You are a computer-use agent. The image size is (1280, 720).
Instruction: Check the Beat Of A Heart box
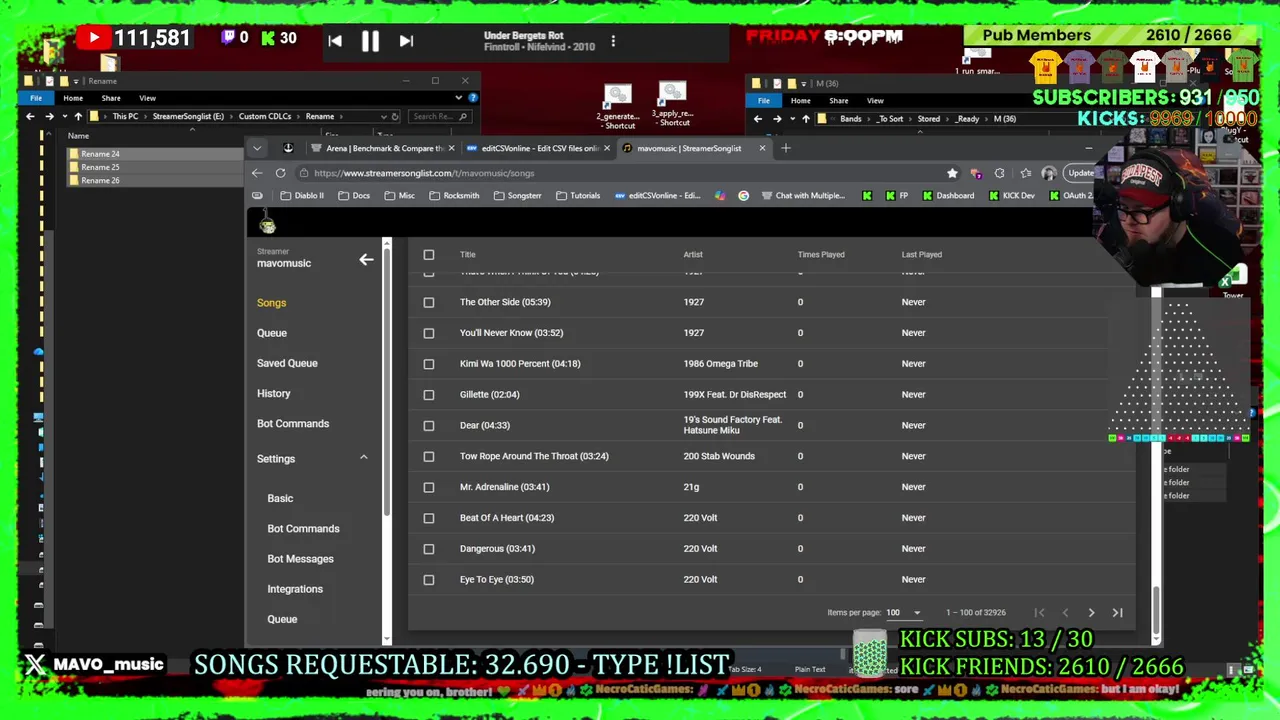pos(429,518)
